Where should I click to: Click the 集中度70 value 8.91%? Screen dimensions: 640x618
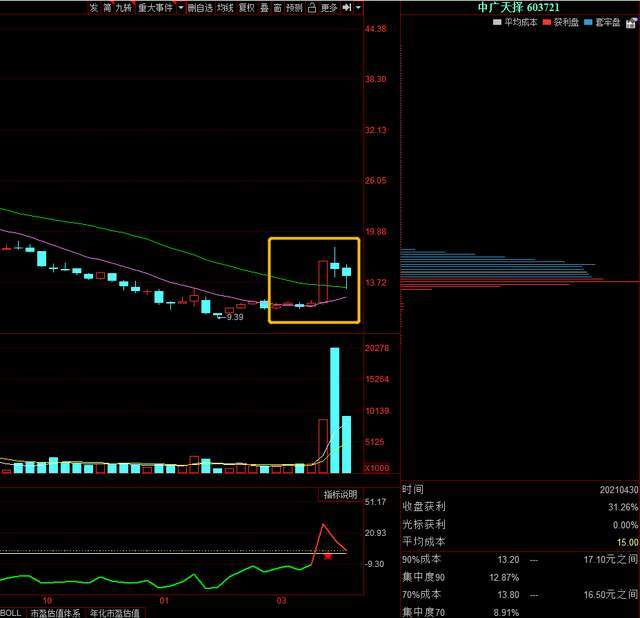pyautogui.click(x=506, y=613)
